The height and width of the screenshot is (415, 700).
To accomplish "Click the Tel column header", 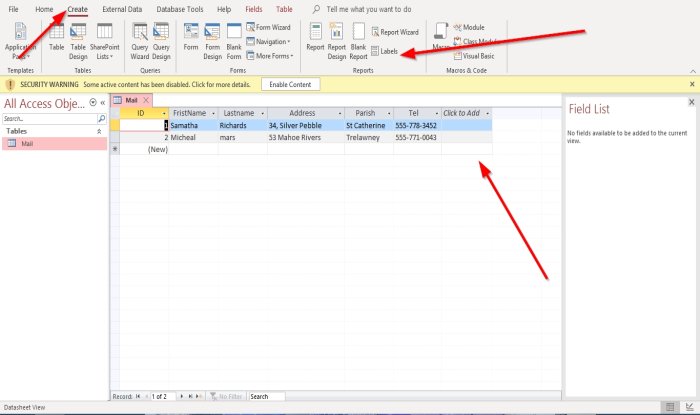I will (x=417, y=113).
